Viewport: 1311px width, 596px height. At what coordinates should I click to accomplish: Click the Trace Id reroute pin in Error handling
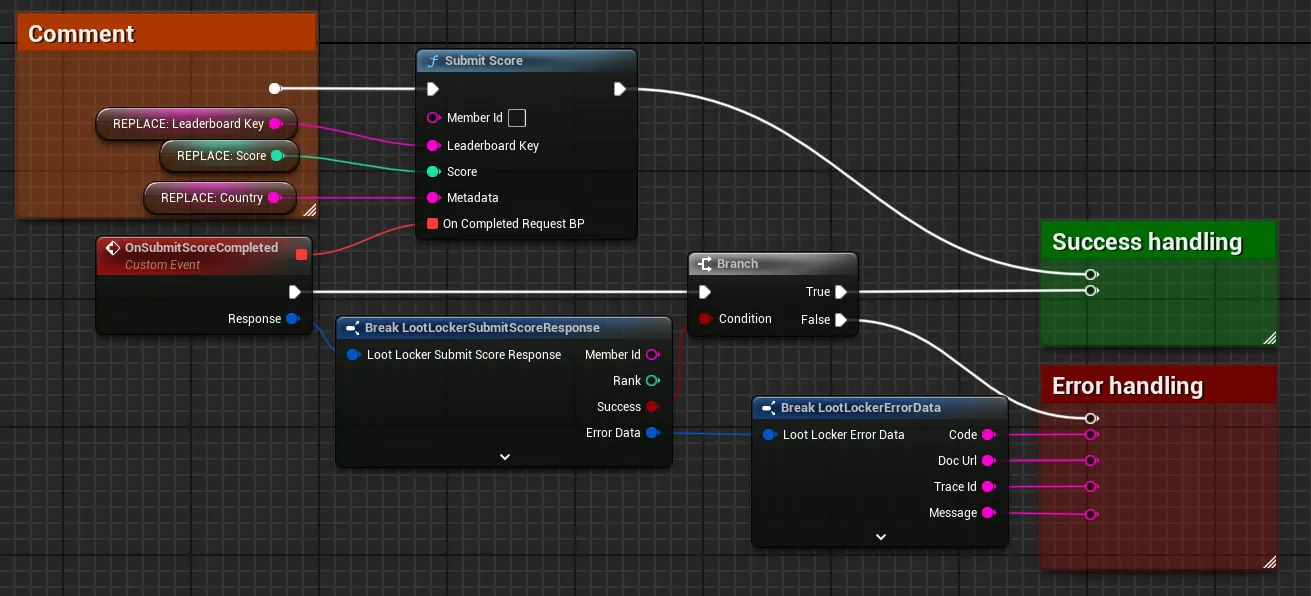[1091, 488]
